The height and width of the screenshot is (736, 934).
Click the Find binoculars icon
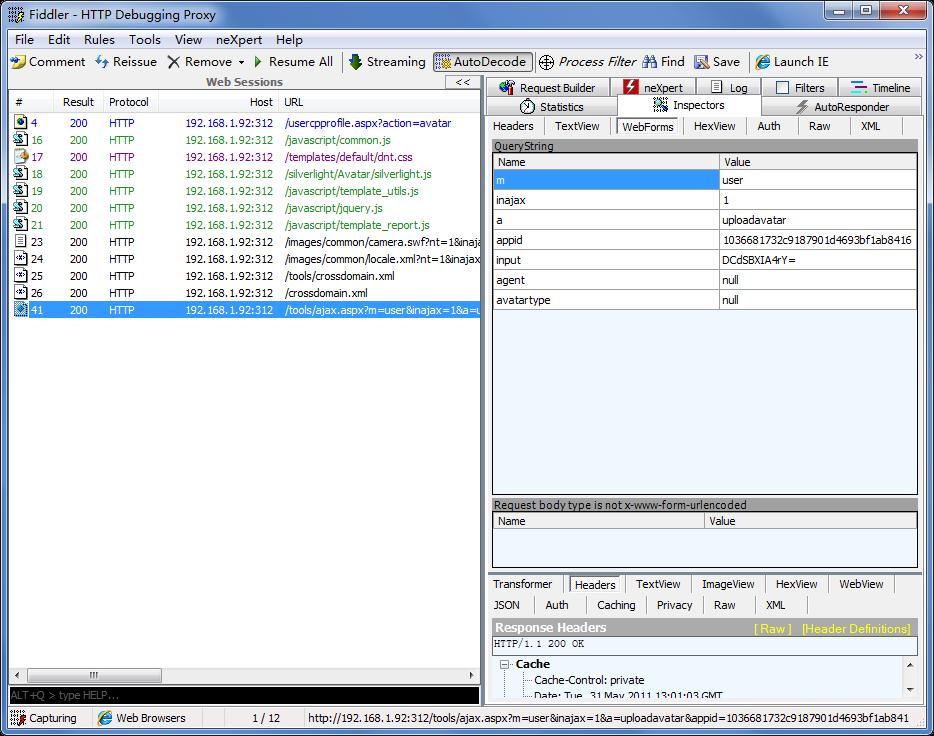point(650,62)
